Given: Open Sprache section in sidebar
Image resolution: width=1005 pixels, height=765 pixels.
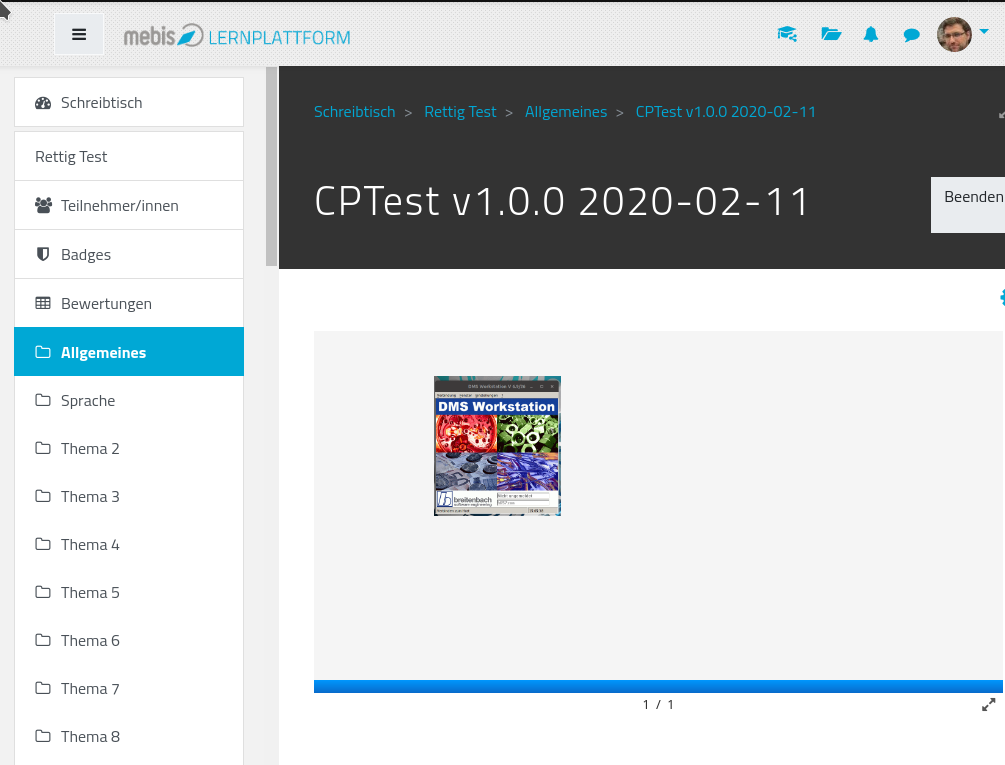Looking at the screenshot, I should [x=129, y=400].
